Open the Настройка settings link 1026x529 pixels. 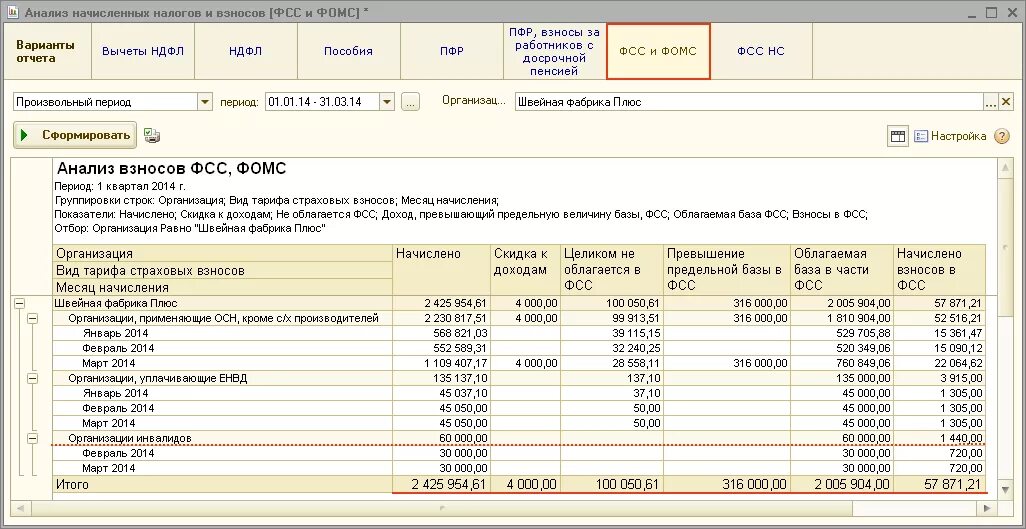(x=950, y=136)
